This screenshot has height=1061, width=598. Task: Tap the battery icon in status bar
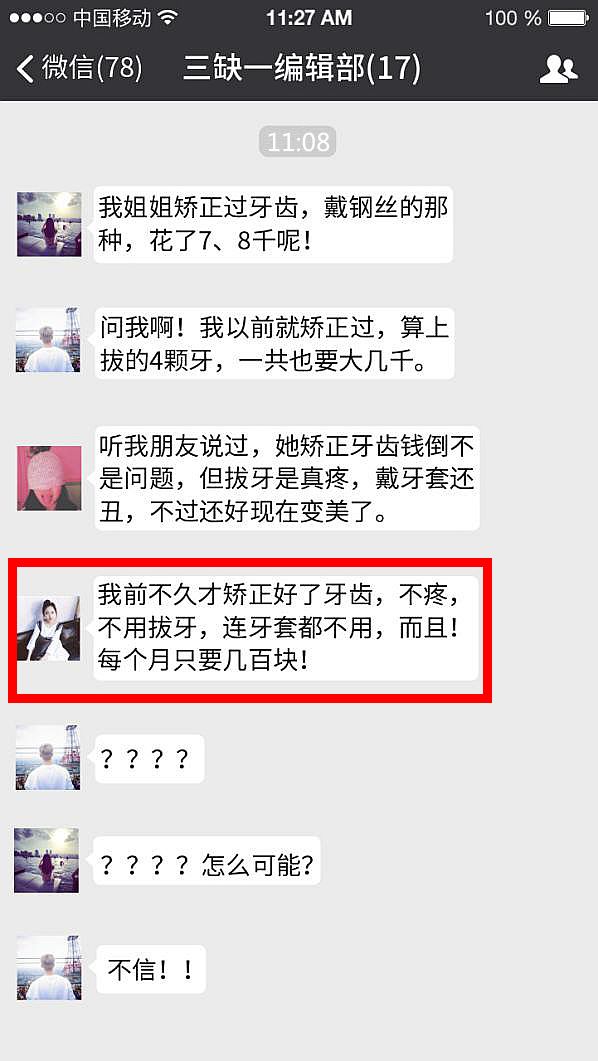568,18
